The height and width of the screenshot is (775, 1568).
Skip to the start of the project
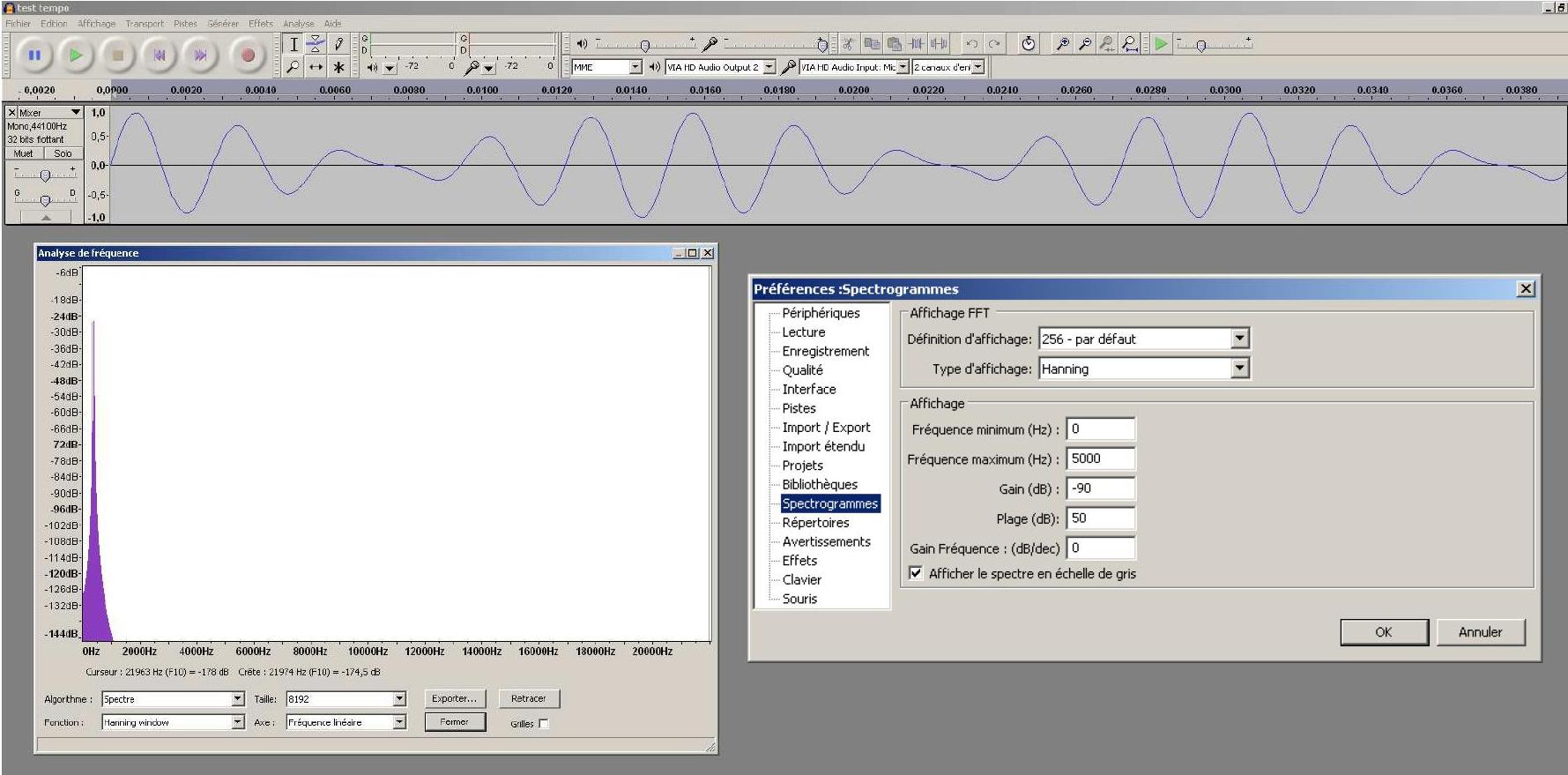160,56
